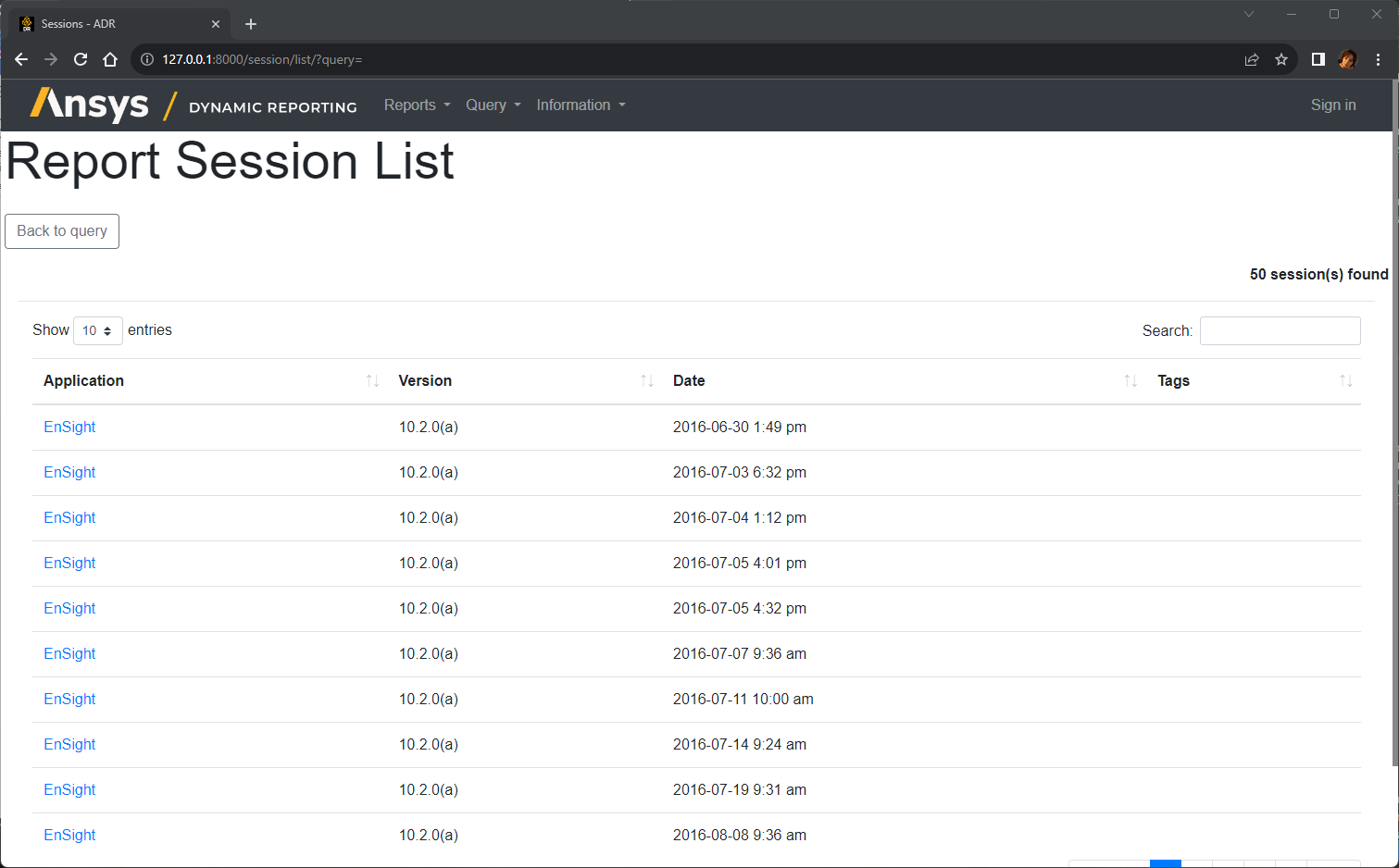Expand the Information dropdown menu
The height and width of the screenshot is (868, 1399).
click(581, 105)
